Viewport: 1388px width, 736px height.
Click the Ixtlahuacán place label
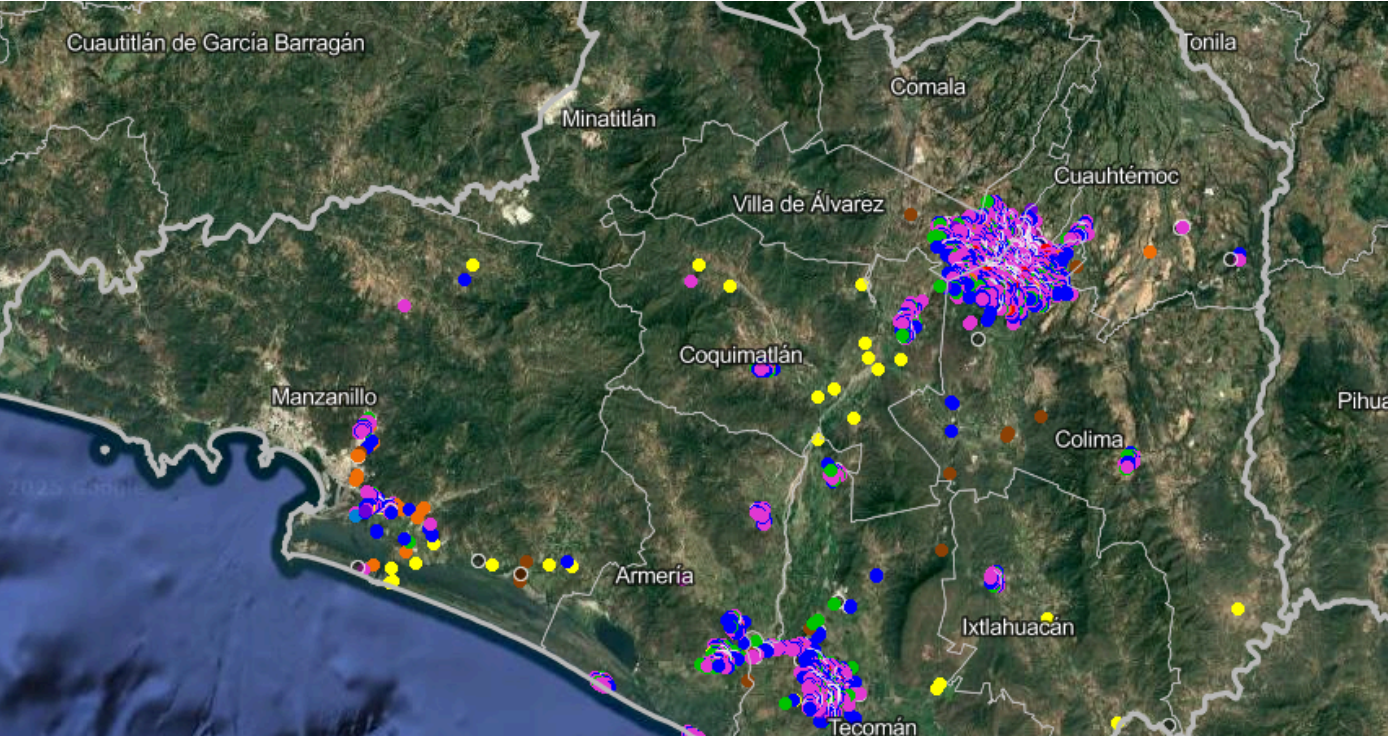(1018, 628)
